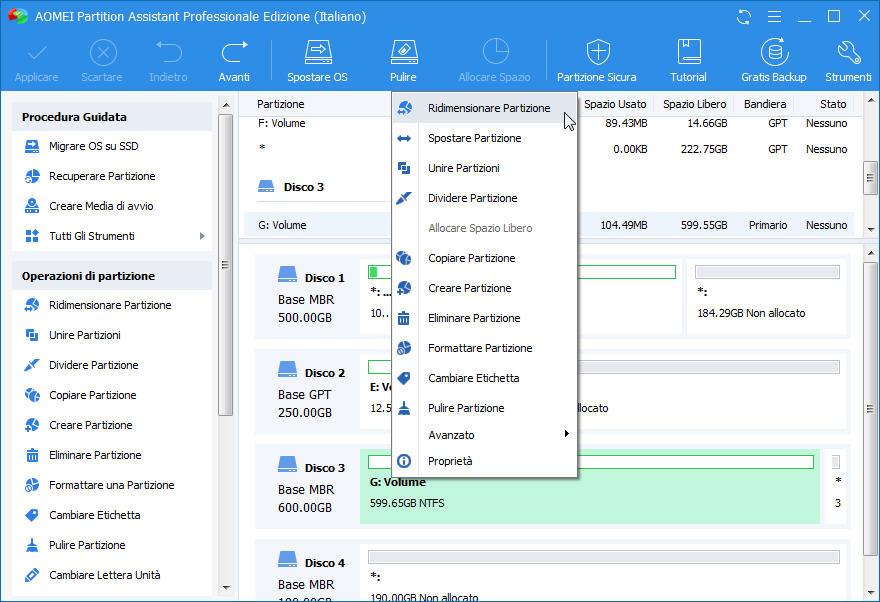
Task: Click Pulire Partizione in the sidebar
Action: pyautogui.click(x=87, y=545)
